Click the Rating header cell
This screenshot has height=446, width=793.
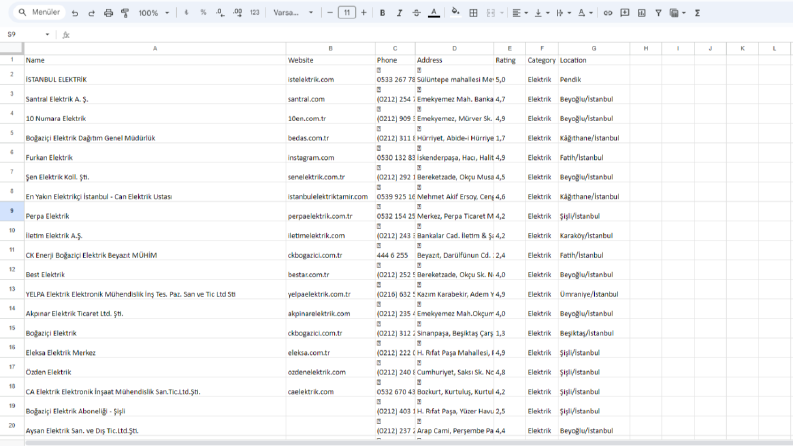click(509, 60)
